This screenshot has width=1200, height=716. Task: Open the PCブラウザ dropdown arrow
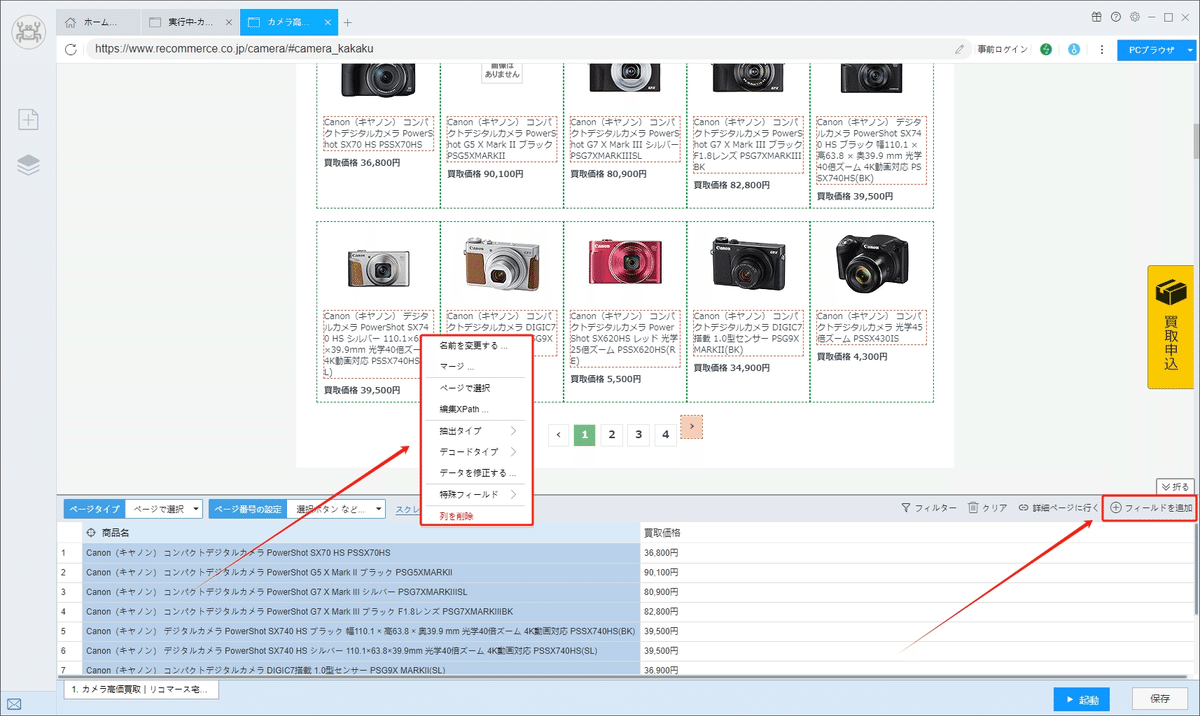click(1190, 49)
